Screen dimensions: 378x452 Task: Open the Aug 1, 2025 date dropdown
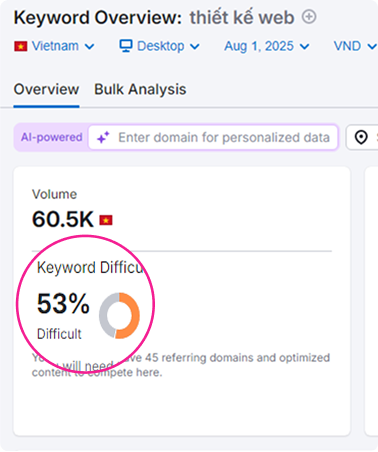coord(267,46)
